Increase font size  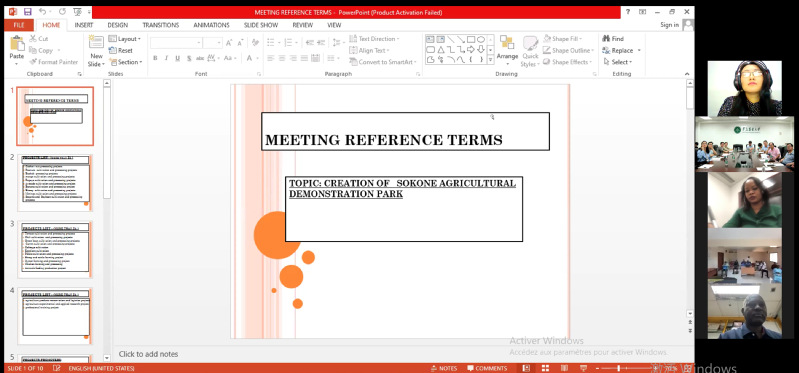(x=229, y=43)
